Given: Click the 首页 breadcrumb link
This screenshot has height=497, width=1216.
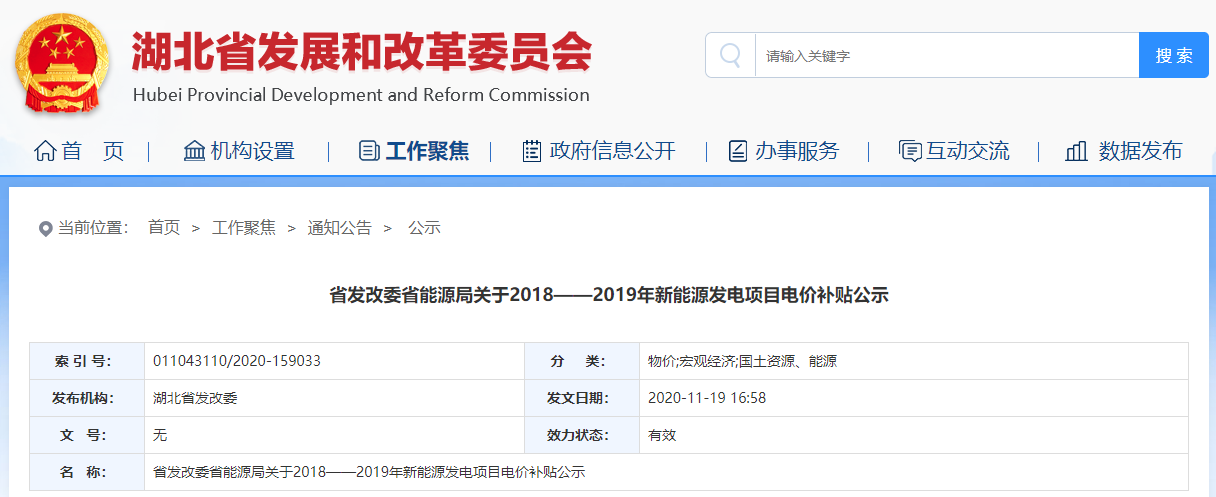Looking at the screenshot, I should tap(164, 228).
